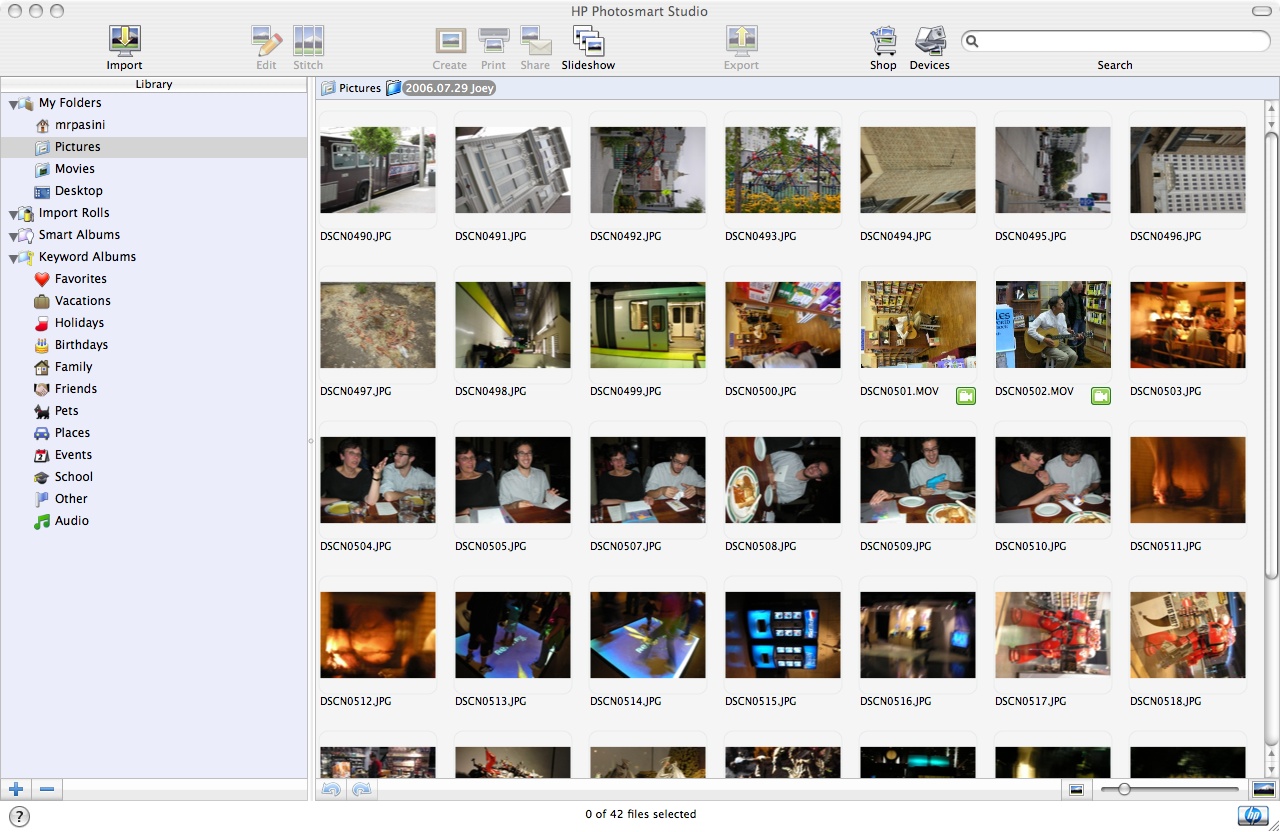Screen dimensions: 1280x832
Task: Select the DSCN0502.MOV thumbnail
Action: 1052,324
